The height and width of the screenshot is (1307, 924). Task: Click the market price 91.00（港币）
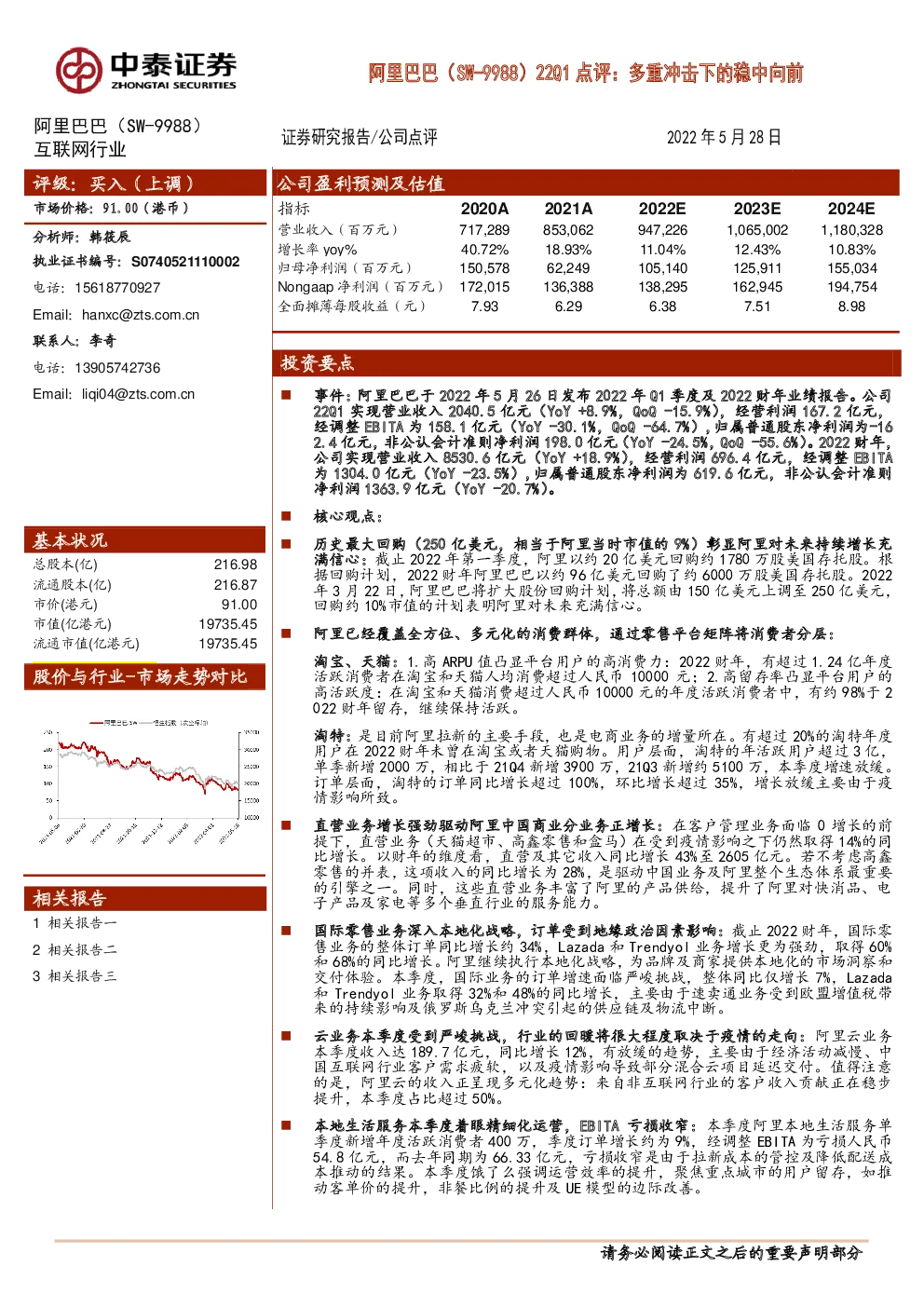pyautogui.click(x=146, y=209)
